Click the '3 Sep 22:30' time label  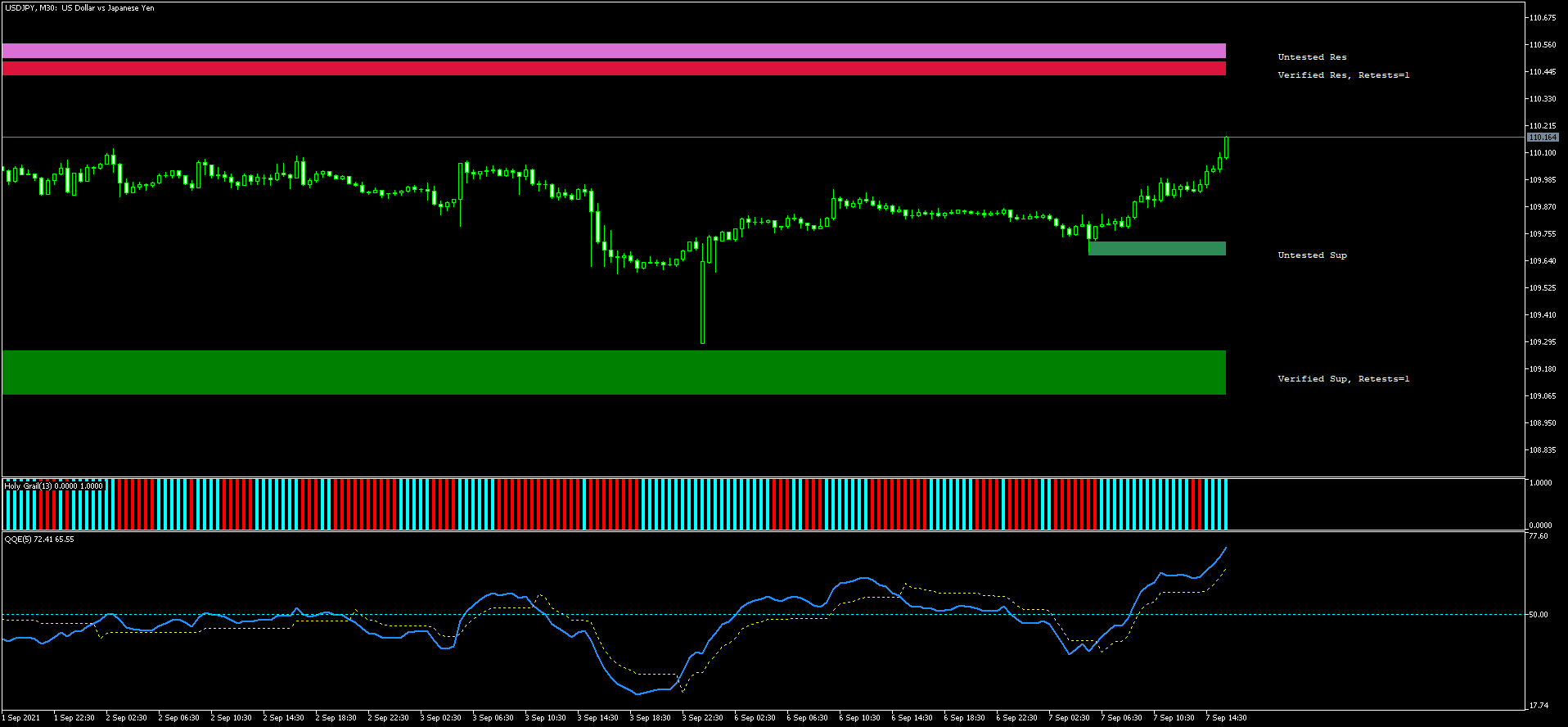[x=702, y=718]
